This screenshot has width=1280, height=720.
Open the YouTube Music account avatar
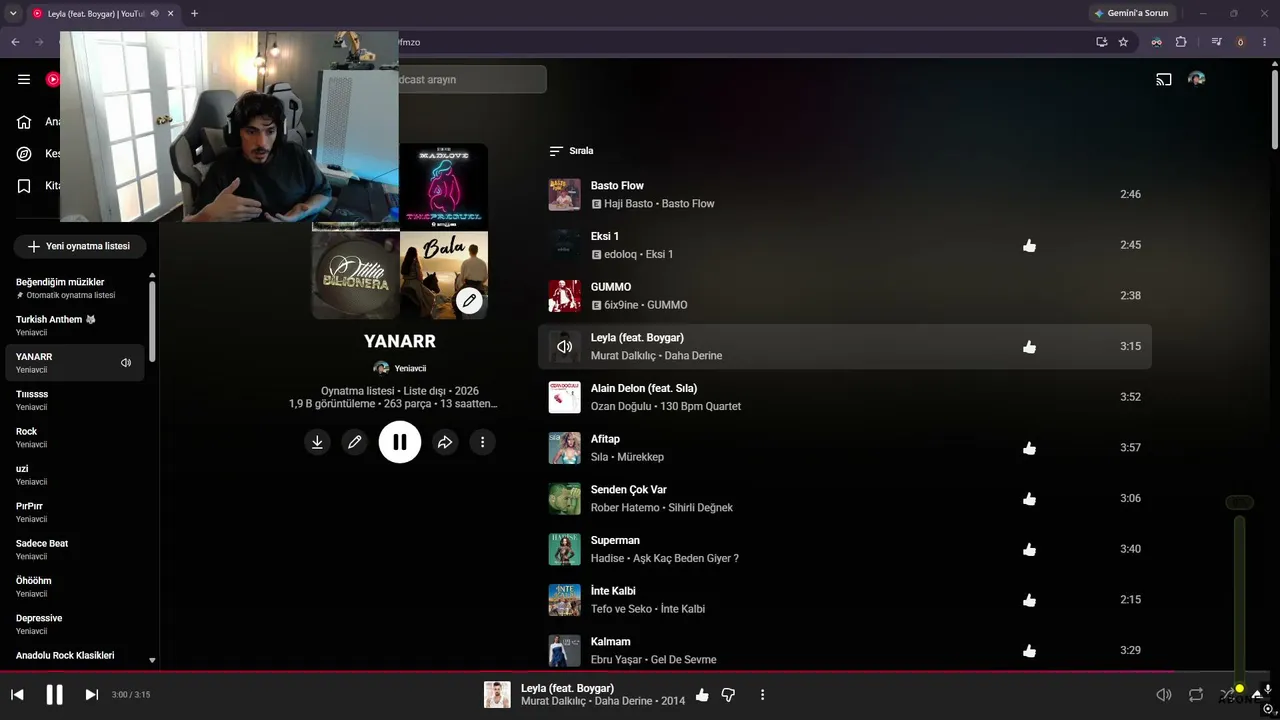point(1196,79)
